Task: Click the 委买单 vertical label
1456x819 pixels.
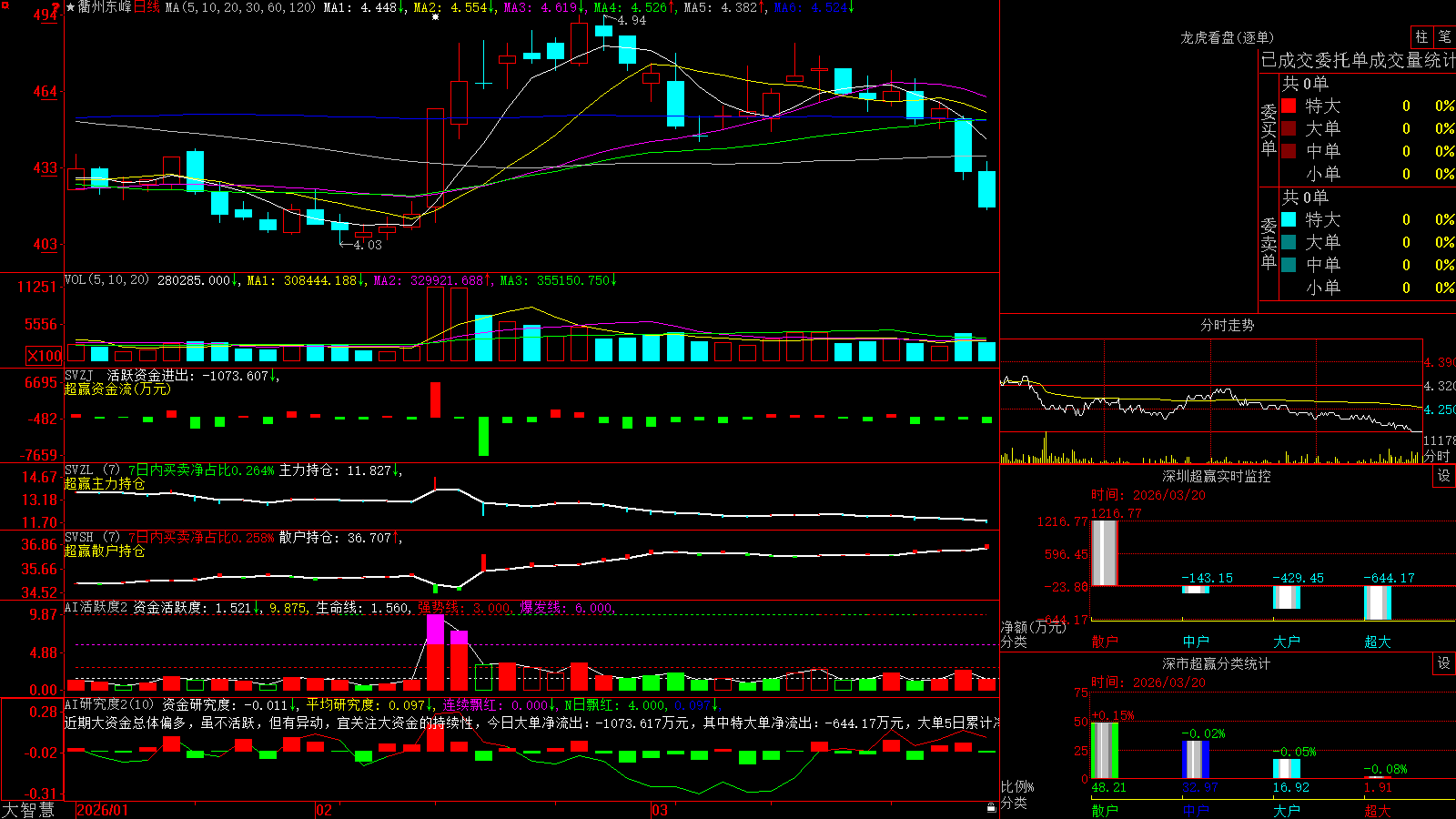Action: pos(1269,130)
